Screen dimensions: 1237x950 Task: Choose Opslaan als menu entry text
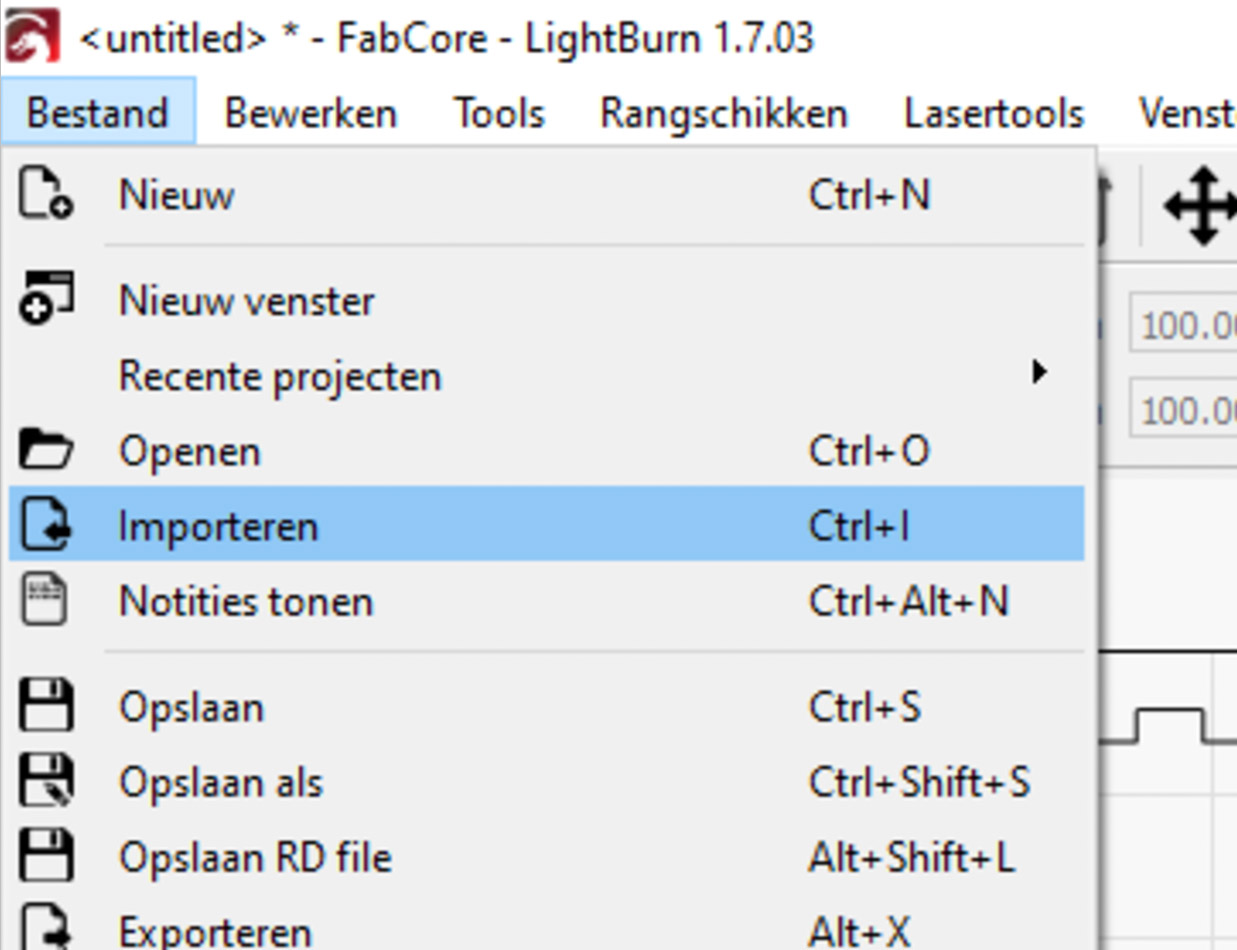coord(221,782)
